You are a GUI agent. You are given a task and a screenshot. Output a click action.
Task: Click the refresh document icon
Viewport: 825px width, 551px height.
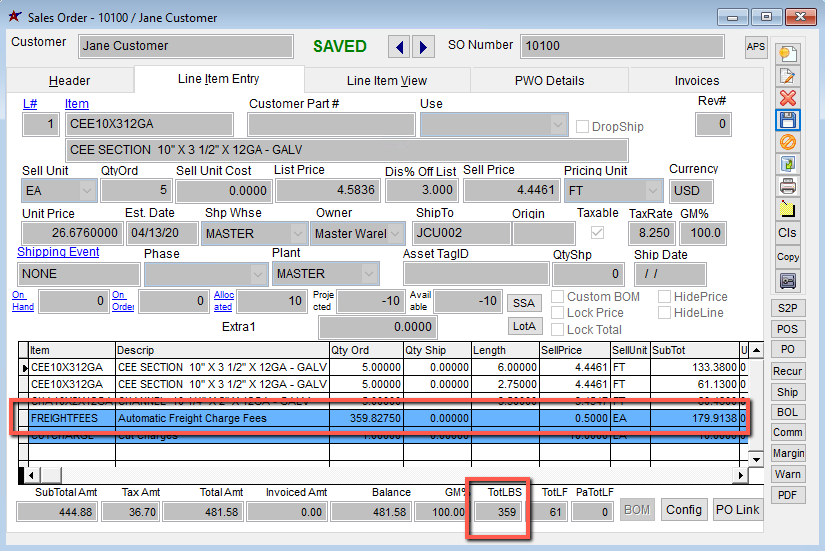click(x=788, y=164)
